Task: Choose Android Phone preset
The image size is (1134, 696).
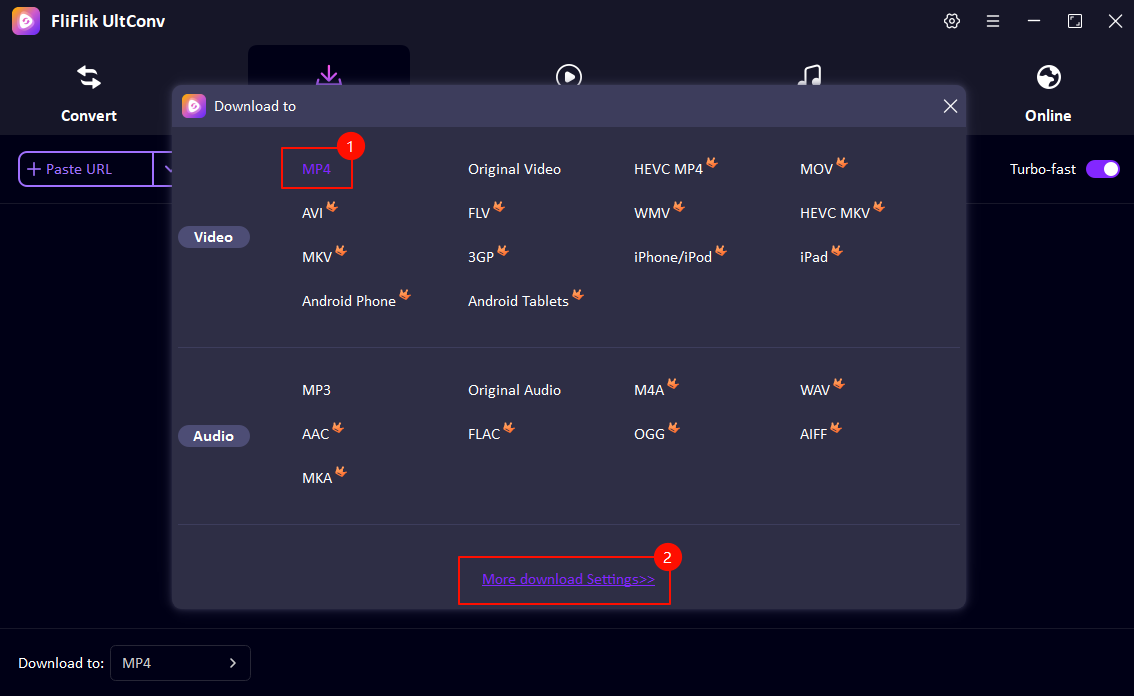Action: pos(349,302)
